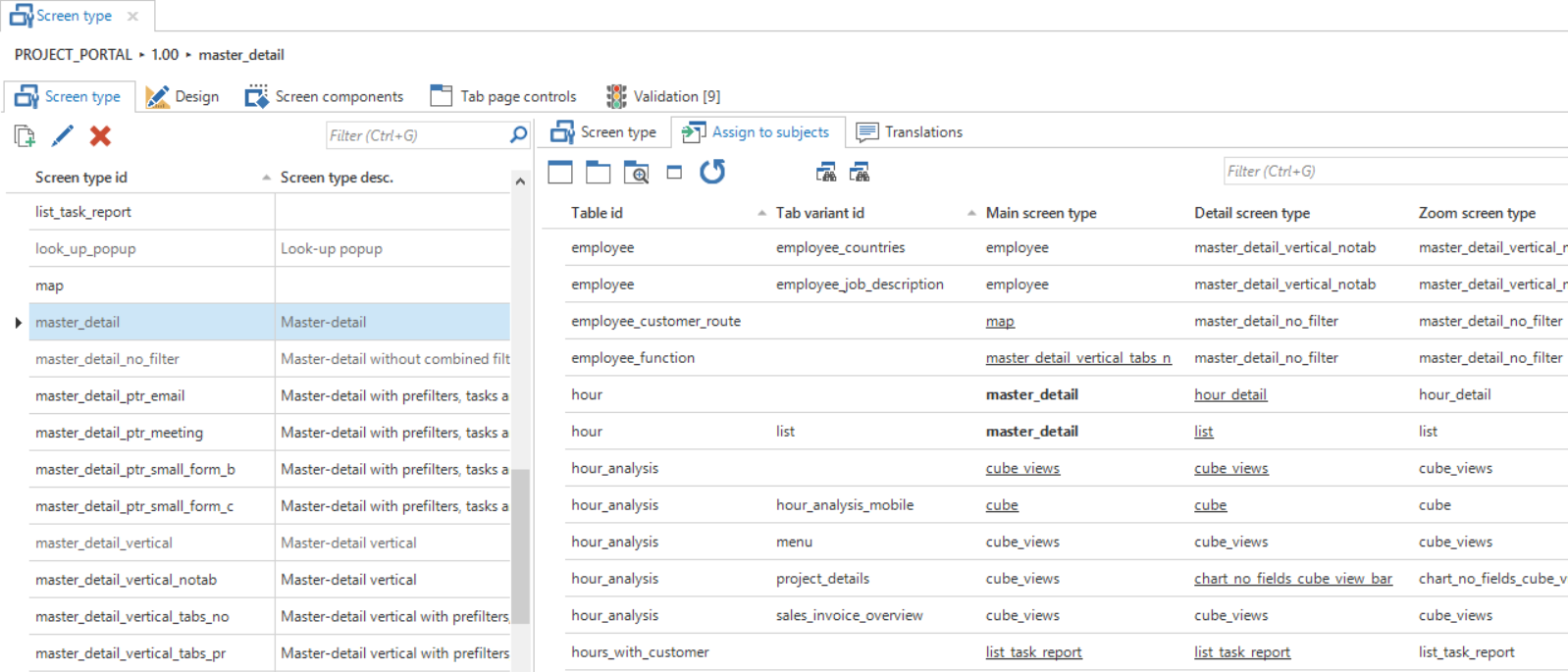Click the window with magnifier zoom icon
This screenshot has width=1568, height=672.
pos(637,173)
